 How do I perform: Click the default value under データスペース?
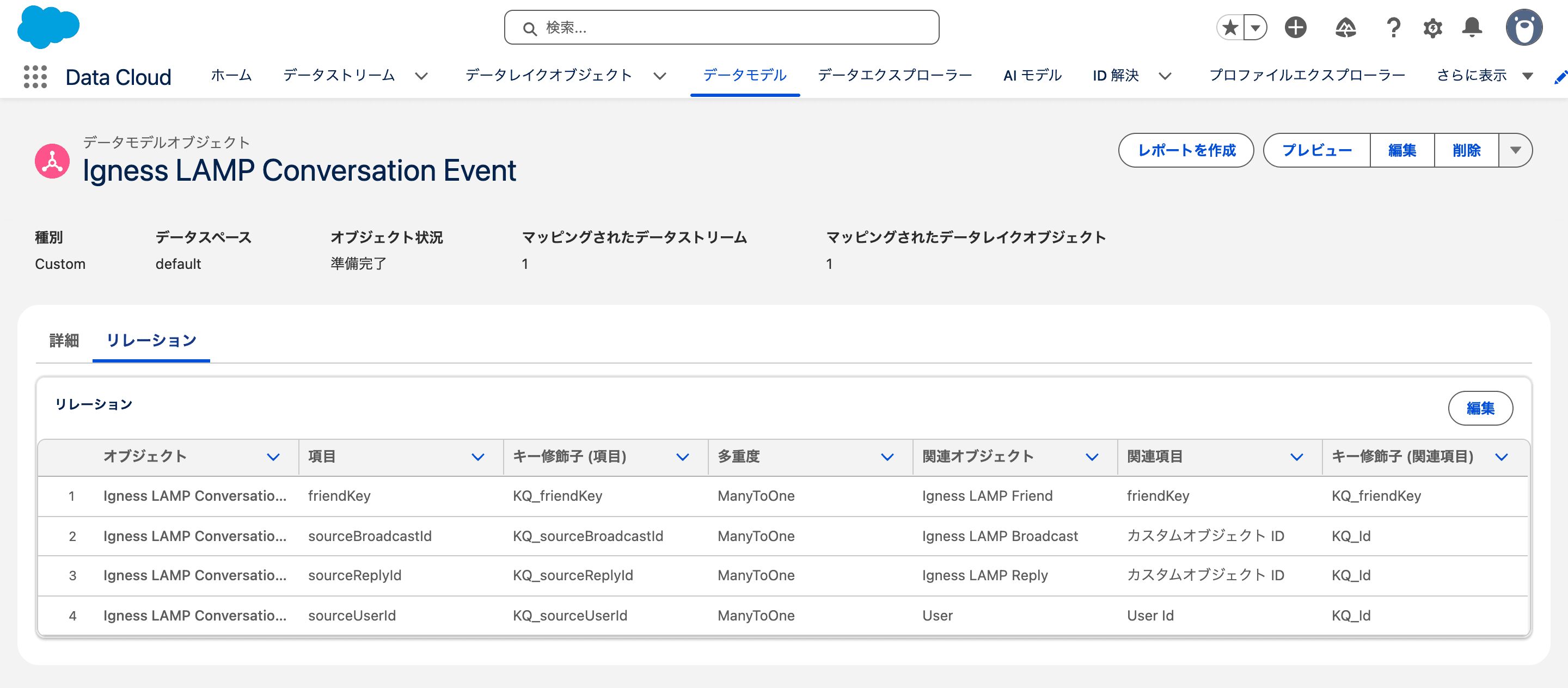click(x=179, y=264)
